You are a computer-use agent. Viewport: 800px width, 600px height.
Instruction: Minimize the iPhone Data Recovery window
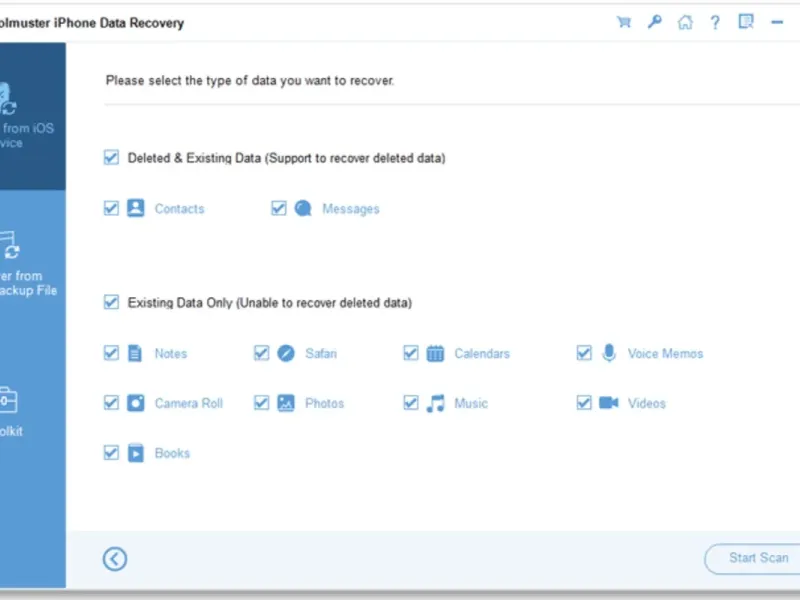[777, 22]
